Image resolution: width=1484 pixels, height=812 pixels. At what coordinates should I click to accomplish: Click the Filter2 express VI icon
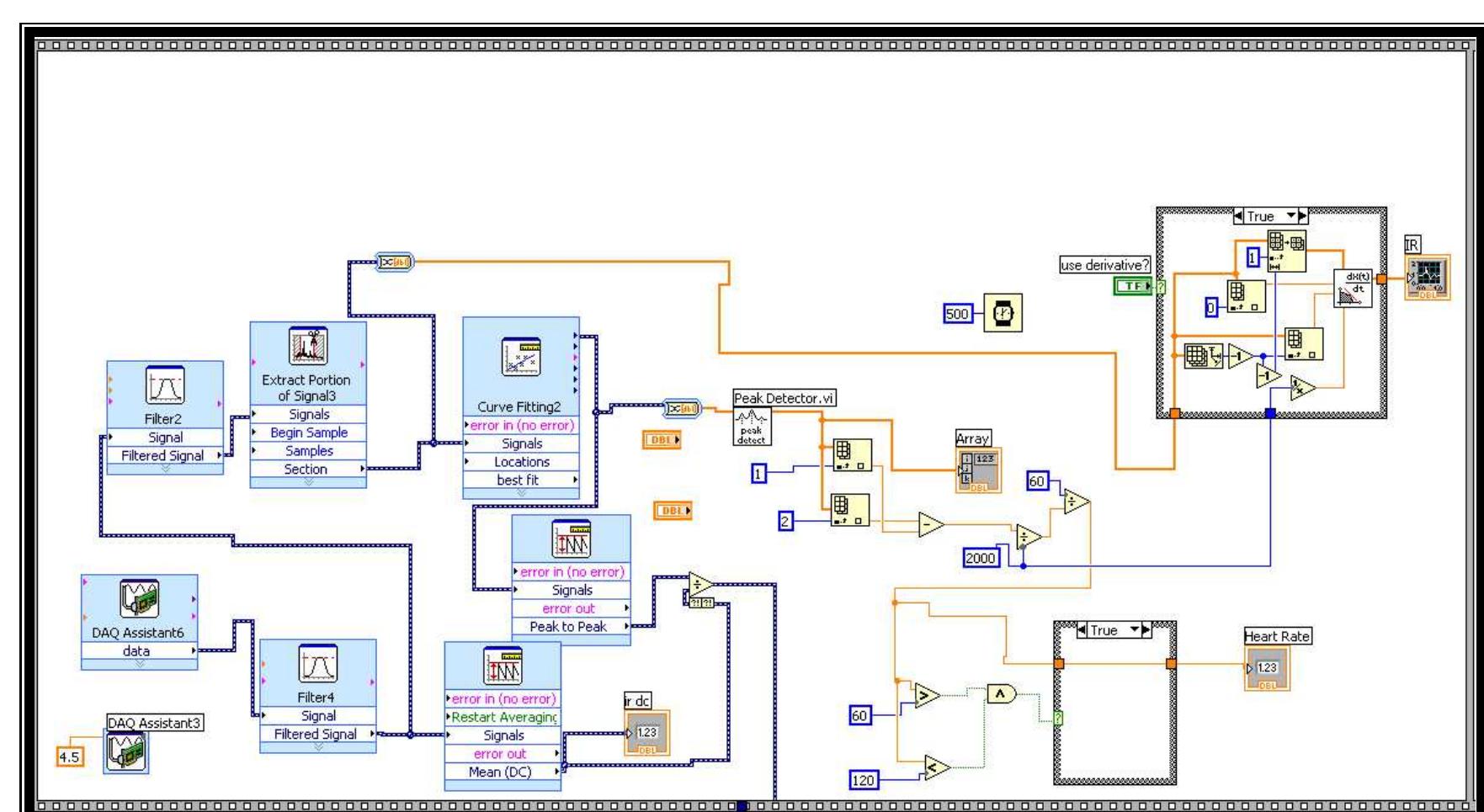(164, 385)
